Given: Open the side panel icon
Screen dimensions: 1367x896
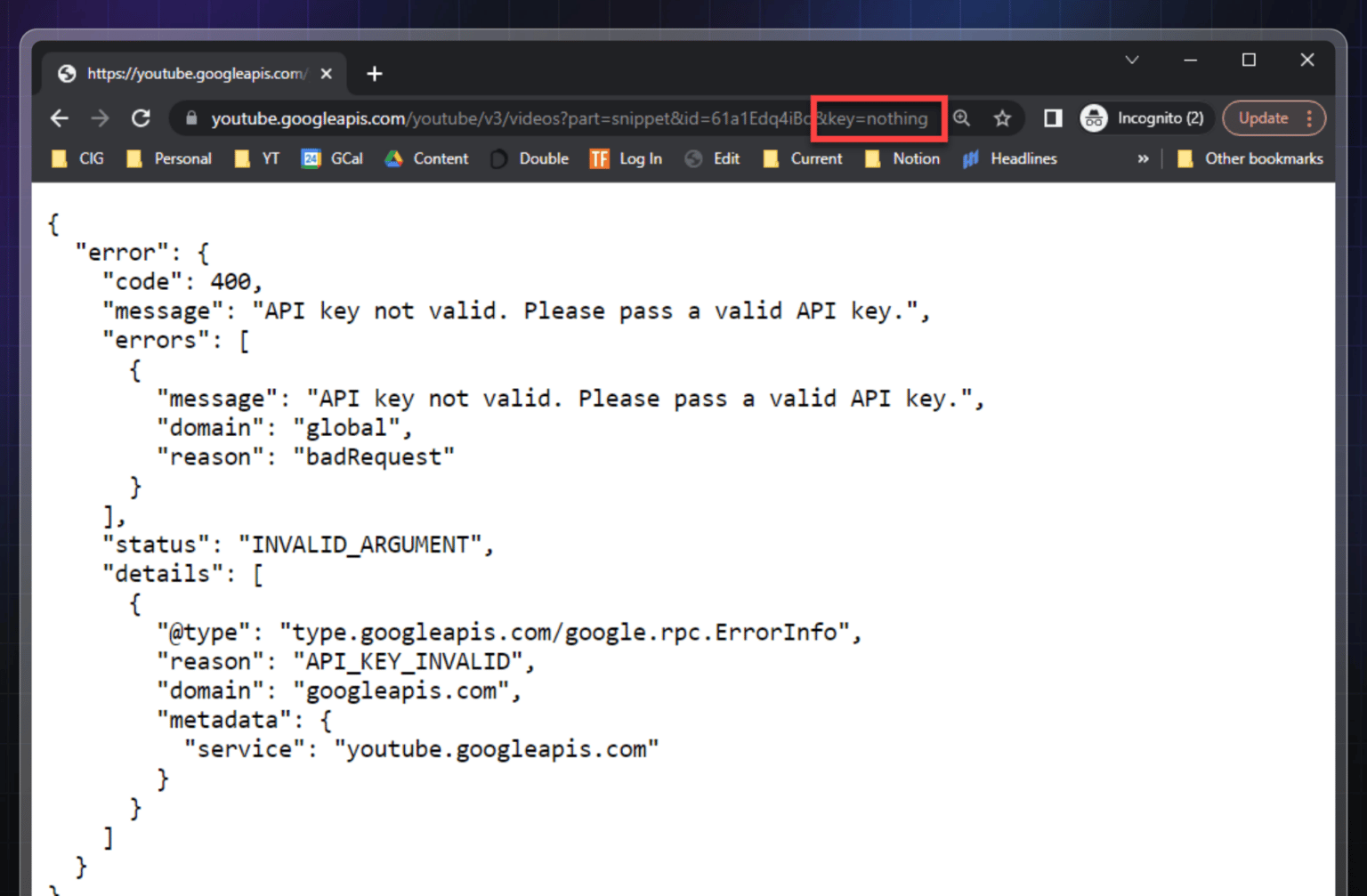Looking at the screenshot, I should tap(1052, 117).
